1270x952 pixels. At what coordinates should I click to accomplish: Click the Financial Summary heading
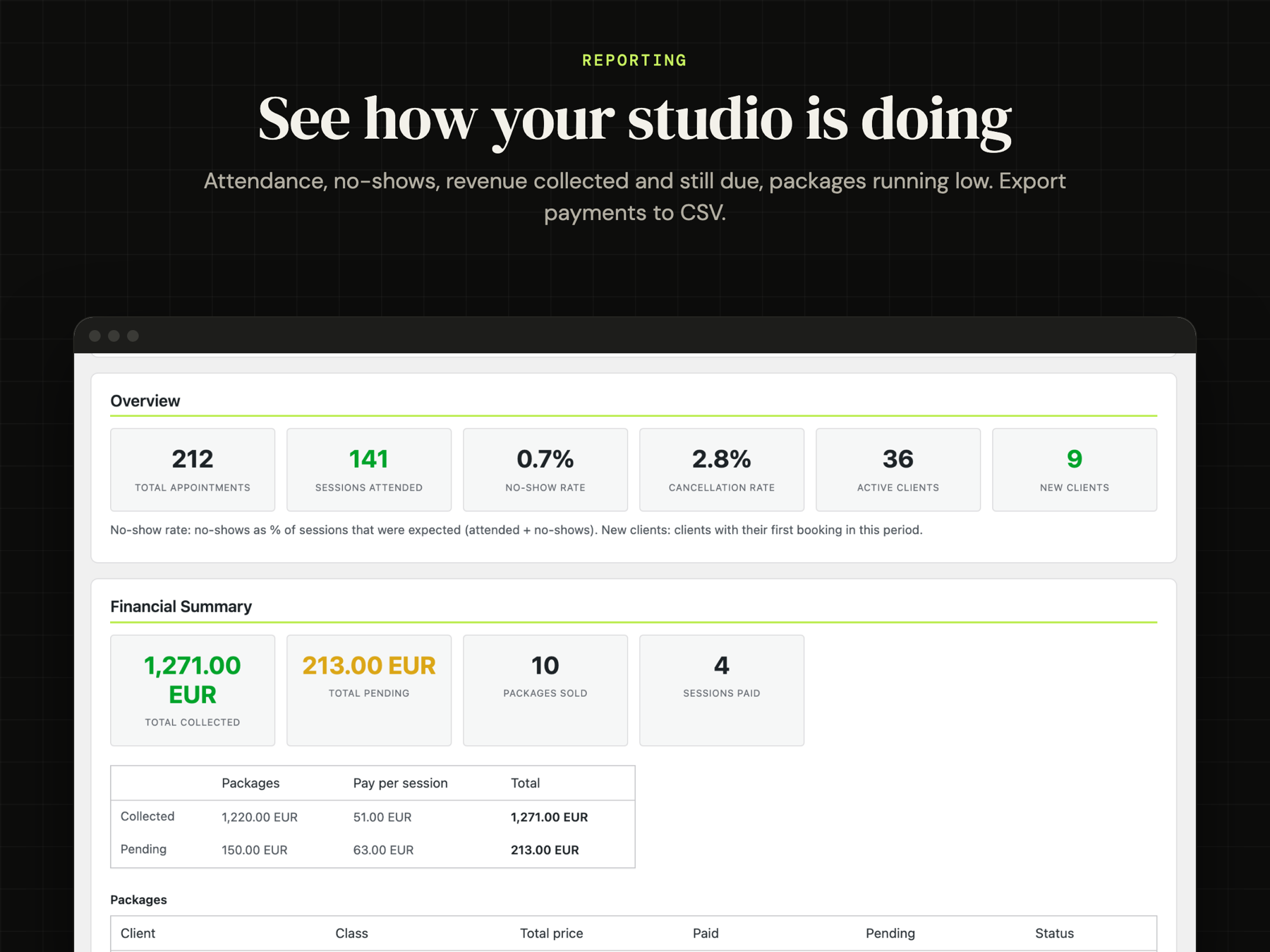pyautogui.click(x=181, y=607)
